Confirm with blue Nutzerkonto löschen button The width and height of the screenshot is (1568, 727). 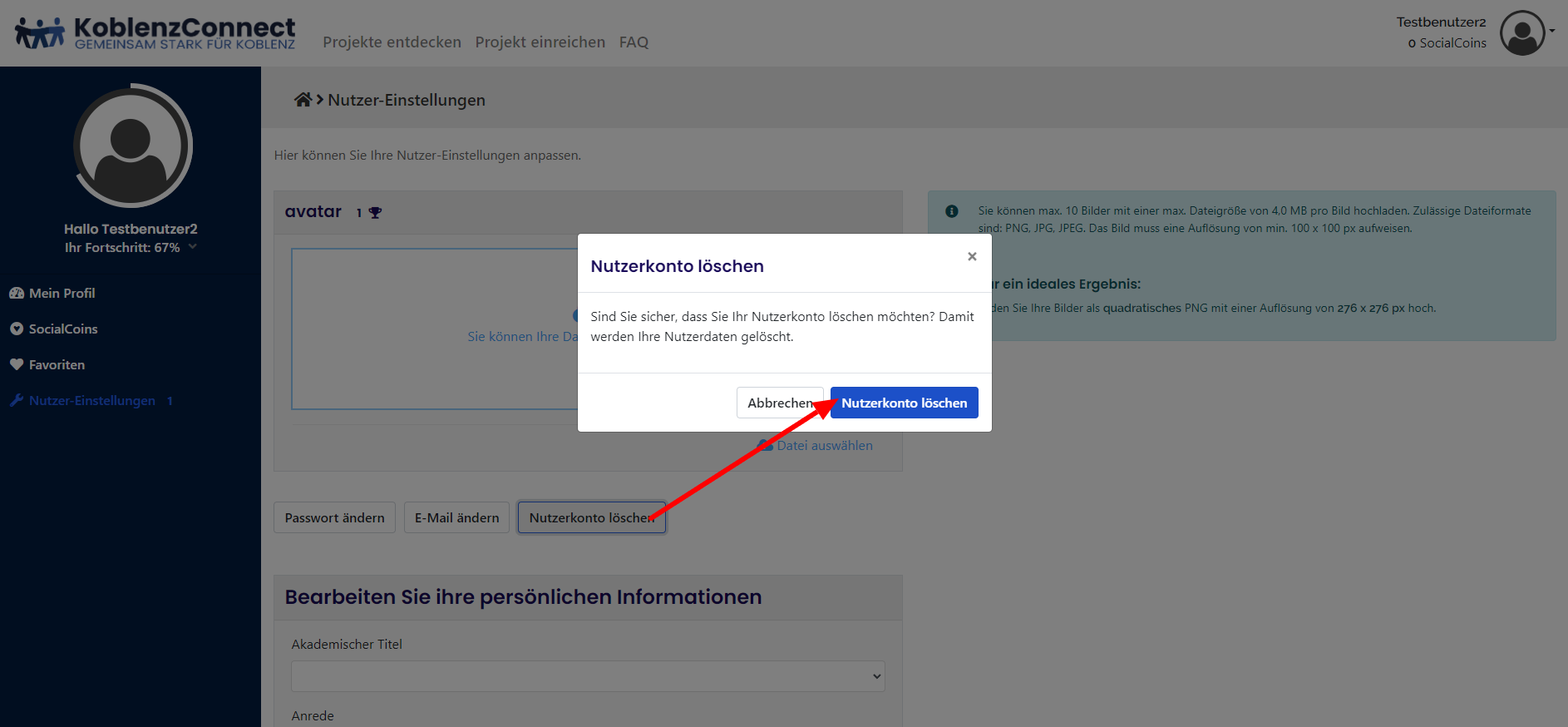tap(904, 403)
